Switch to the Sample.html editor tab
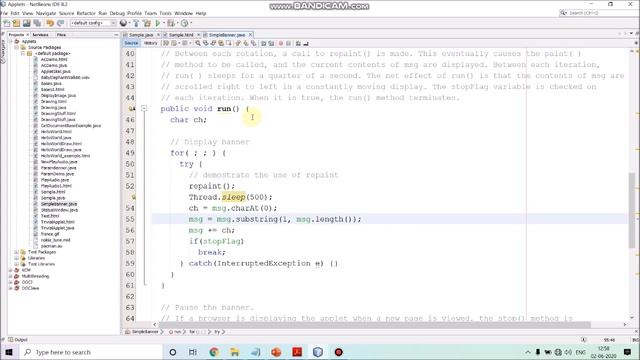 [x=181, y=35]
